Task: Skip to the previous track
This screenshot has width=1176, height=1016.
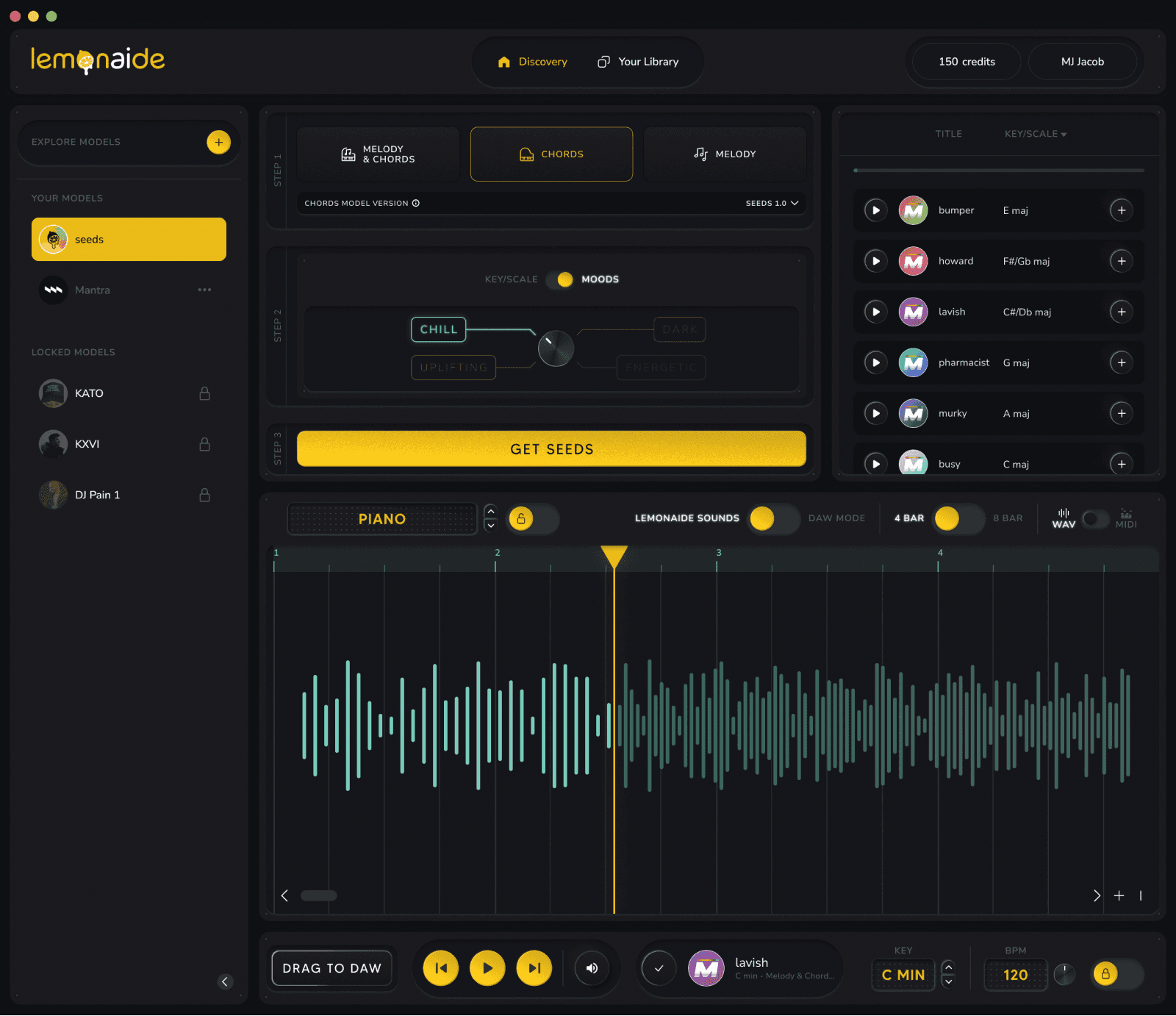Action: coord(441,968)
